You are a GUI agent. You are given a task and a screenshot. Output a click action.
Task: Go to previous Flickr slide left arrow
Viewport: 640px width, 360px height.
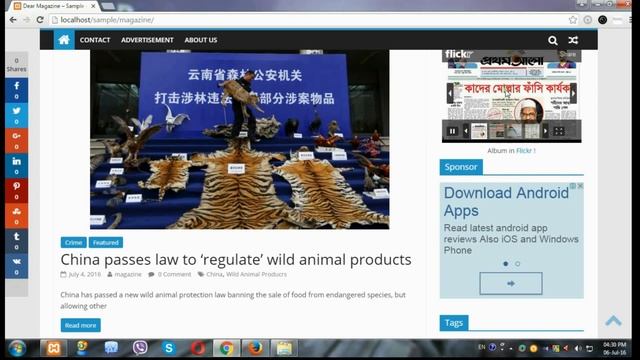click(x=450, y=94)
